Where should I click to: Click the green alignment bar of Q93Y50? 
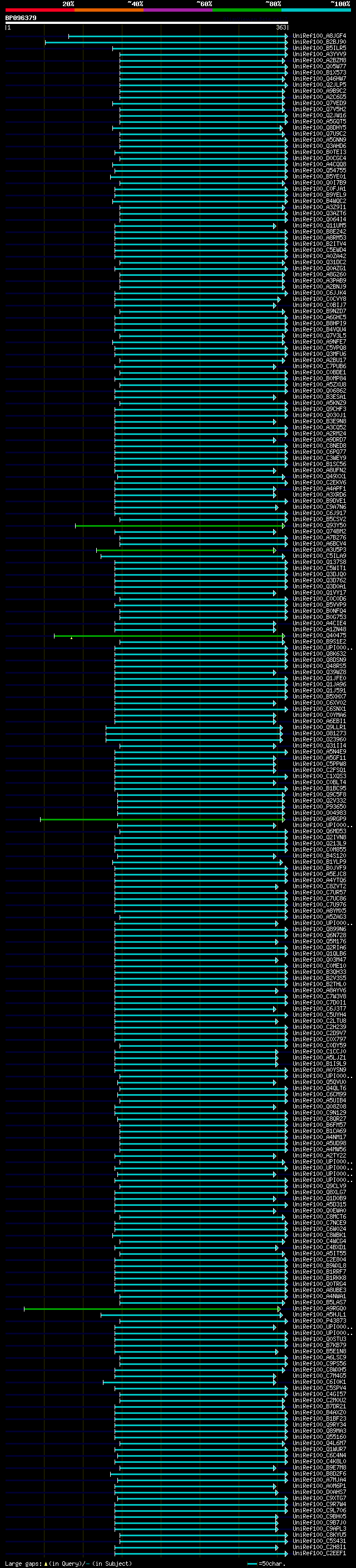click(x=180, y=526)
